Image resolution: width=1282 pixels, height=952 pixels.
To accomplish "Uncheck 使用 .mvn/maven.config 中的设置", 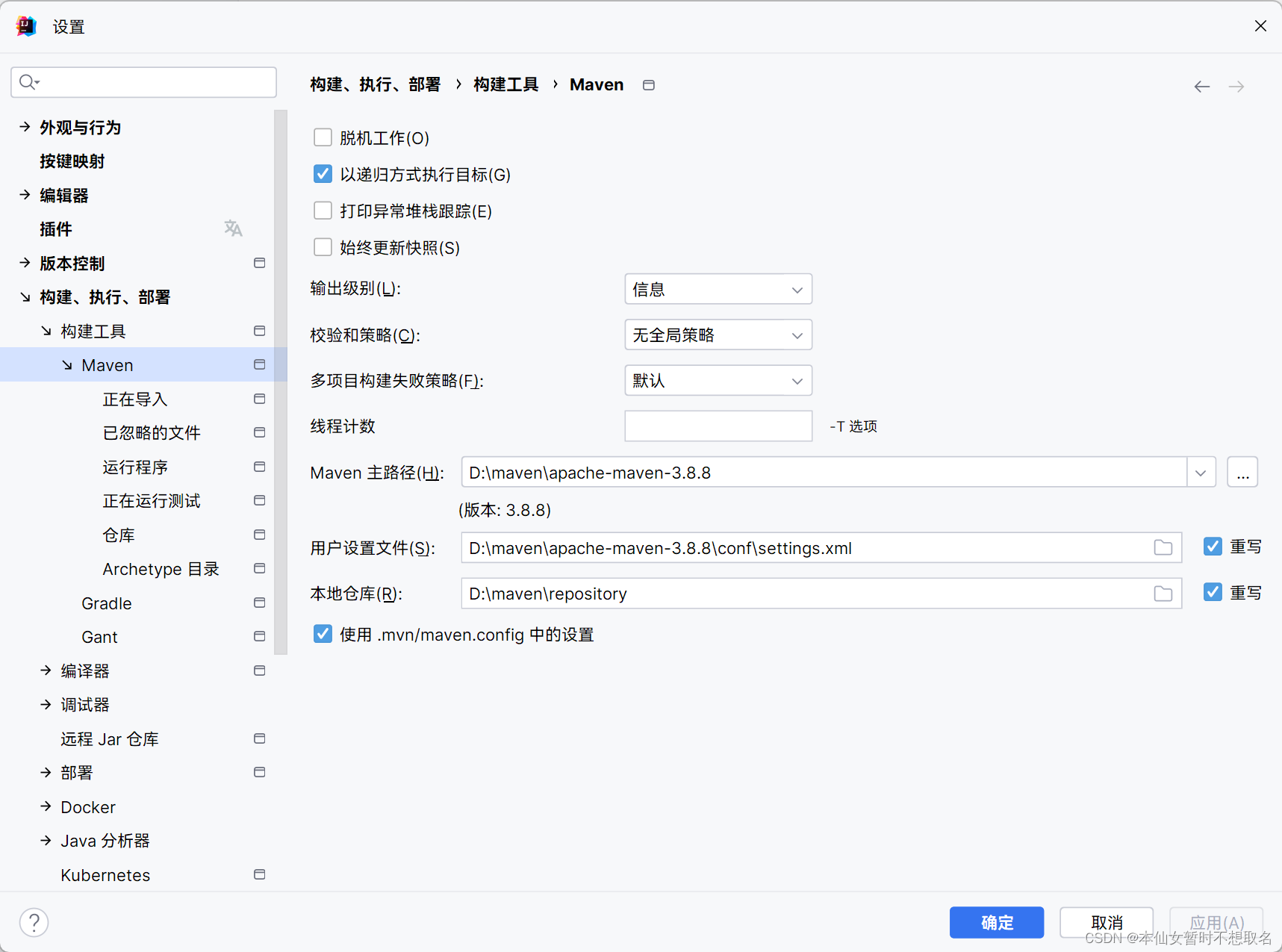I will click(323, 634).
